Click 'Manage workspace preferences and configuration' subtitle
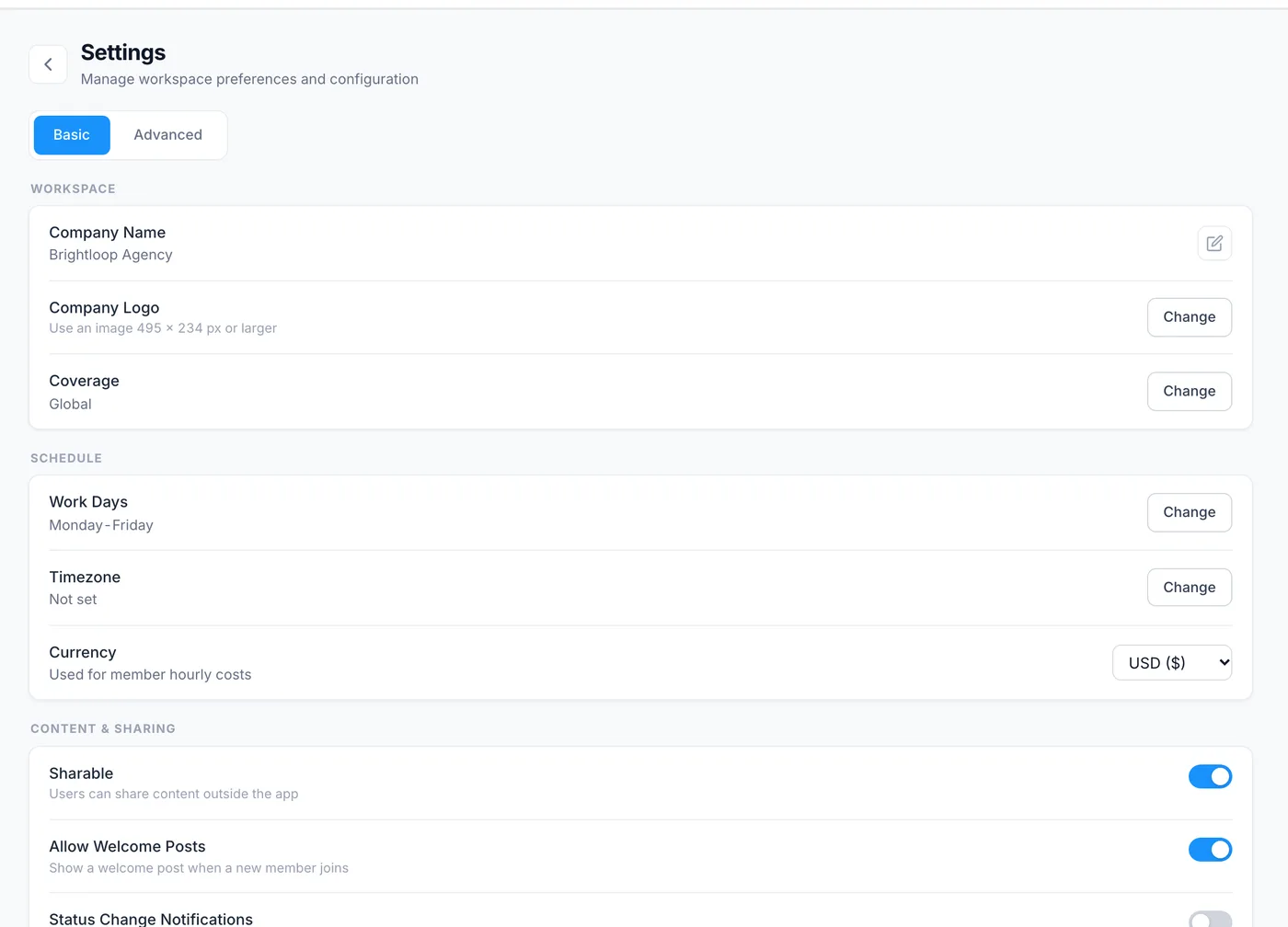The width and height of the screenshot is (1288, 927). [x=249, y=79]
